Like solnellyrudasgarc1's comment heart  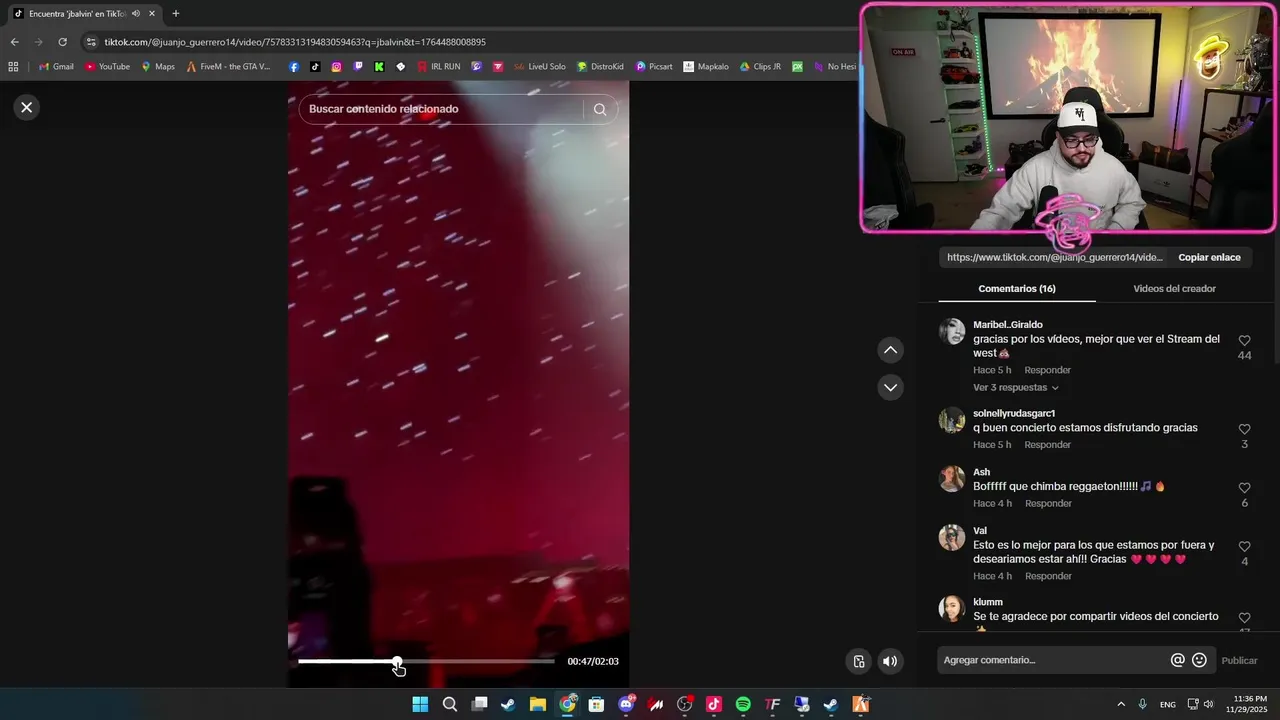click(x=1244, y=430)
